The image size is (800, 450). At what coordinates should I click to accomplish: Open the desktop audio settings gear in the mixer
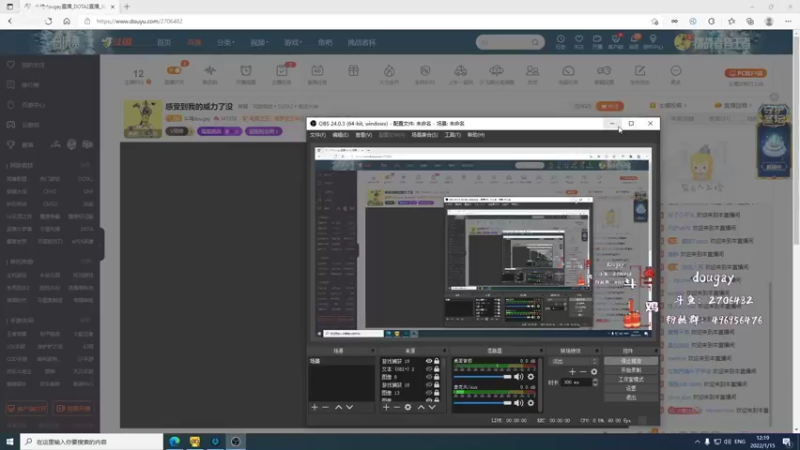click(531, 377)
